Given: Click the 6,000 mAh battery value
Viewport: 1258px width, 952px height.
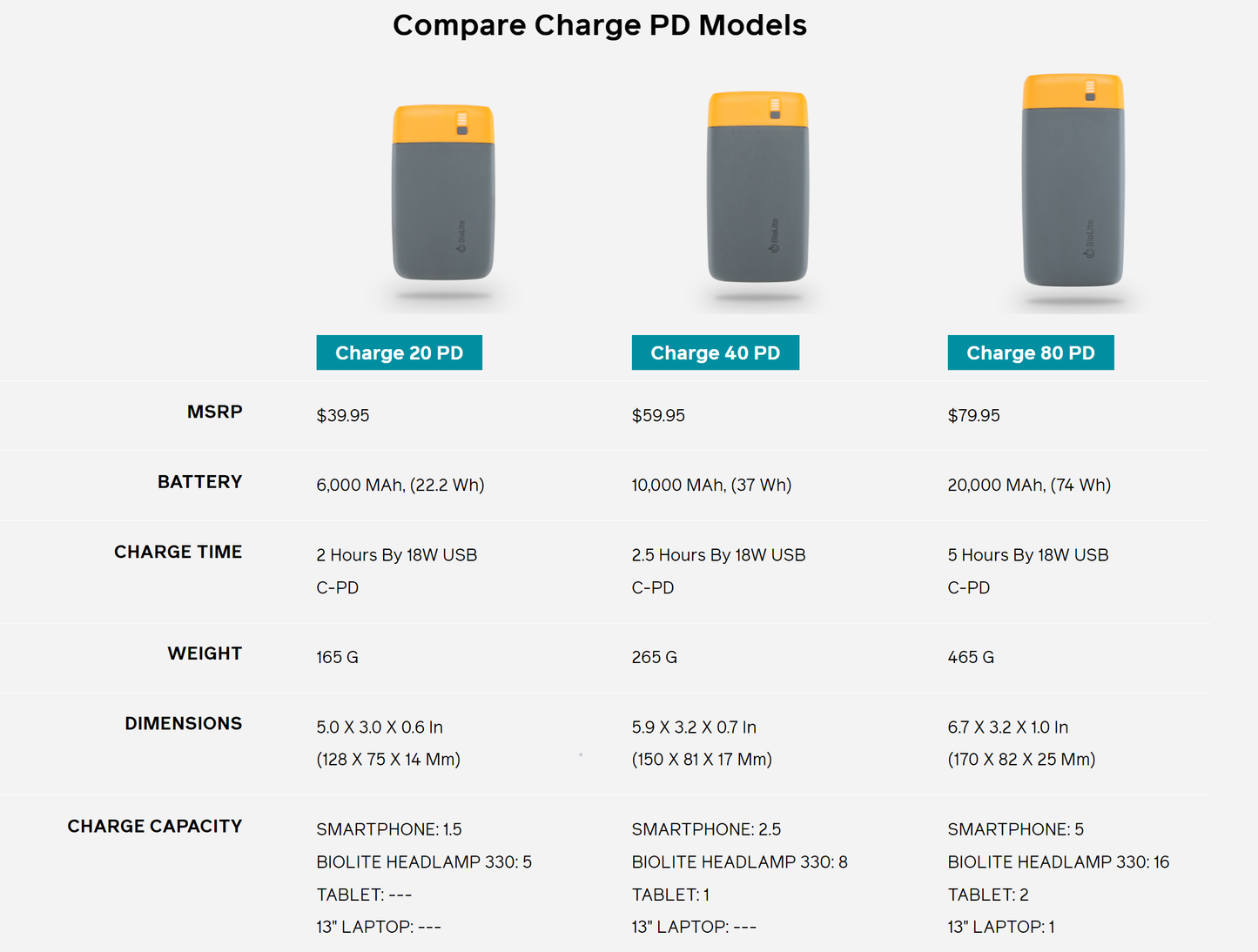Looking at the screenshot, I should [400, 485].
